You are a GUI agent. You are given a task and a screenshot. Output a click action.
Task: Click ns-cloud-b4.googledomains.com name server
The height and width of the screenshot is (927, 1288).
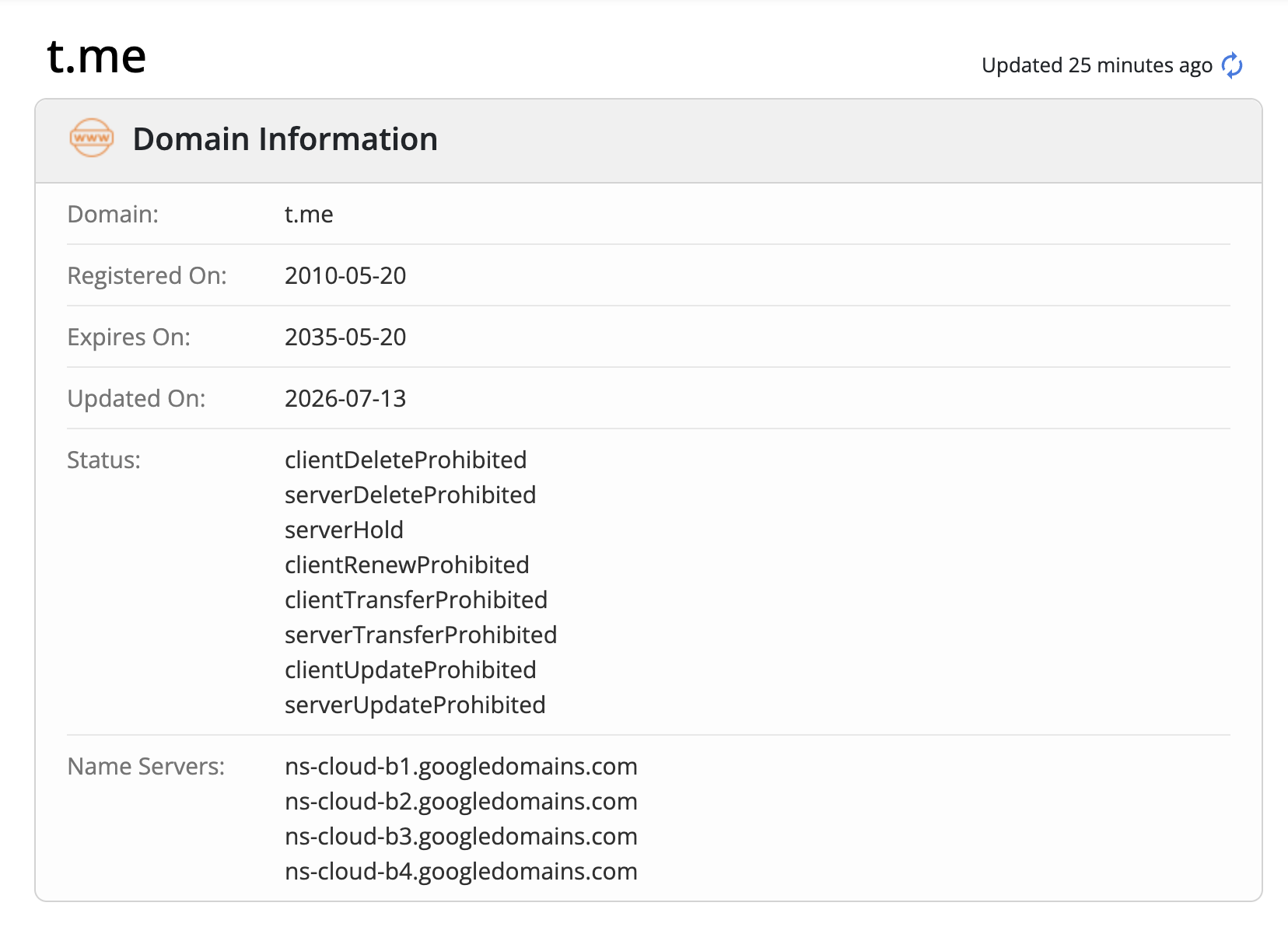click(461, 871)
